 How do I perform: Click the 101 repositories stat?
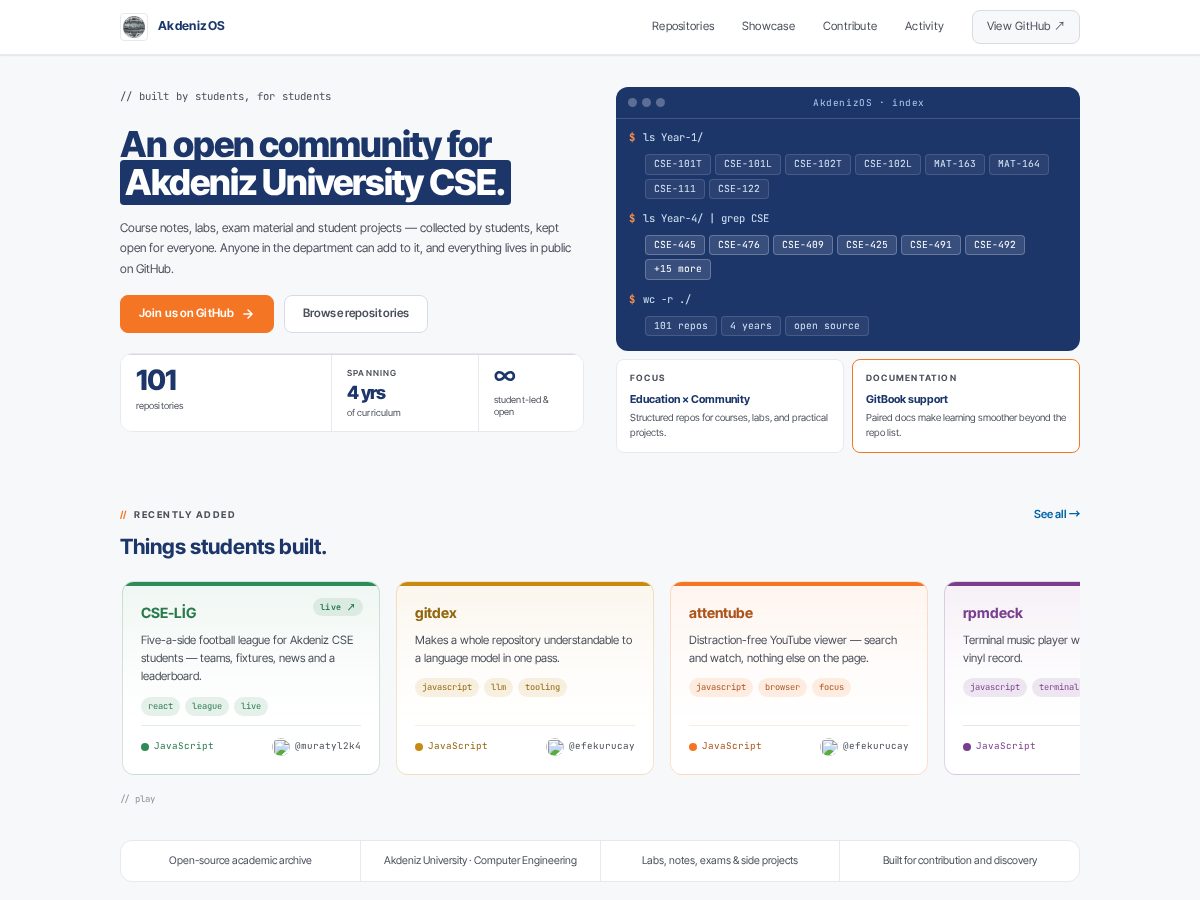(226, 393)
